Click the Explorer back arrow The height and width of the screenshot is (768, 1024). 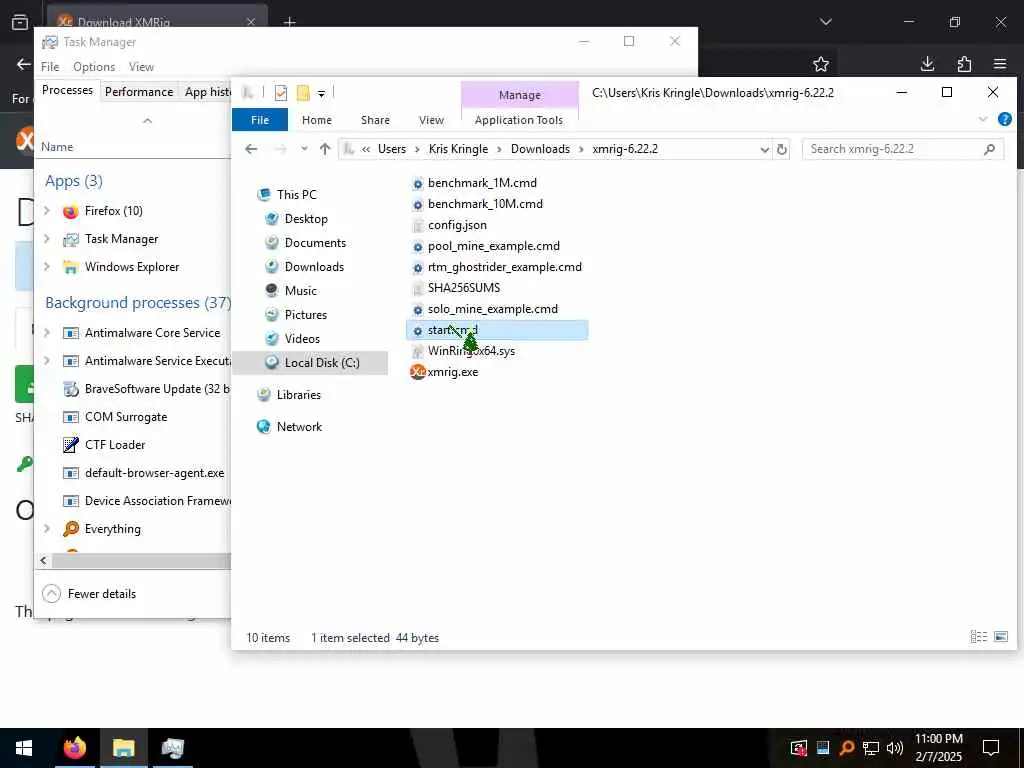click(251, 149)
